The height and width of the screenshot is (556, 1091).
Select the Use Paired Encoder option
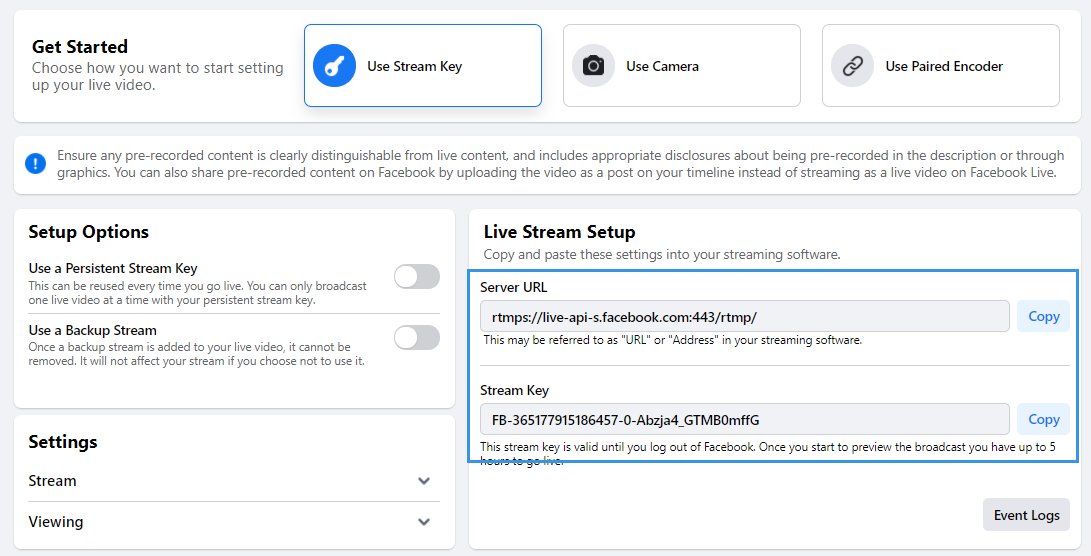(x=941, y=65)
